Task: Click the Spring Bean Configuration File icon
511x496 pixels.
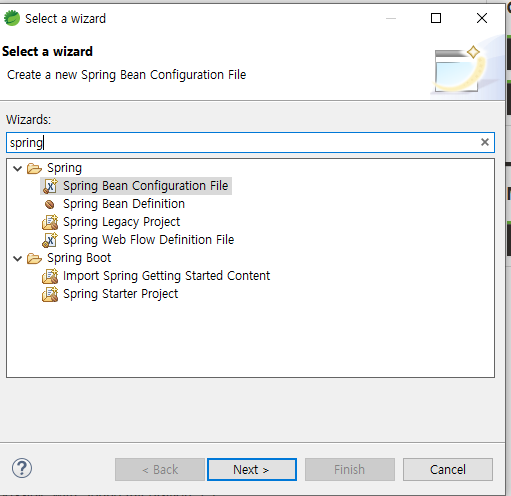Action: pos(50,186)
